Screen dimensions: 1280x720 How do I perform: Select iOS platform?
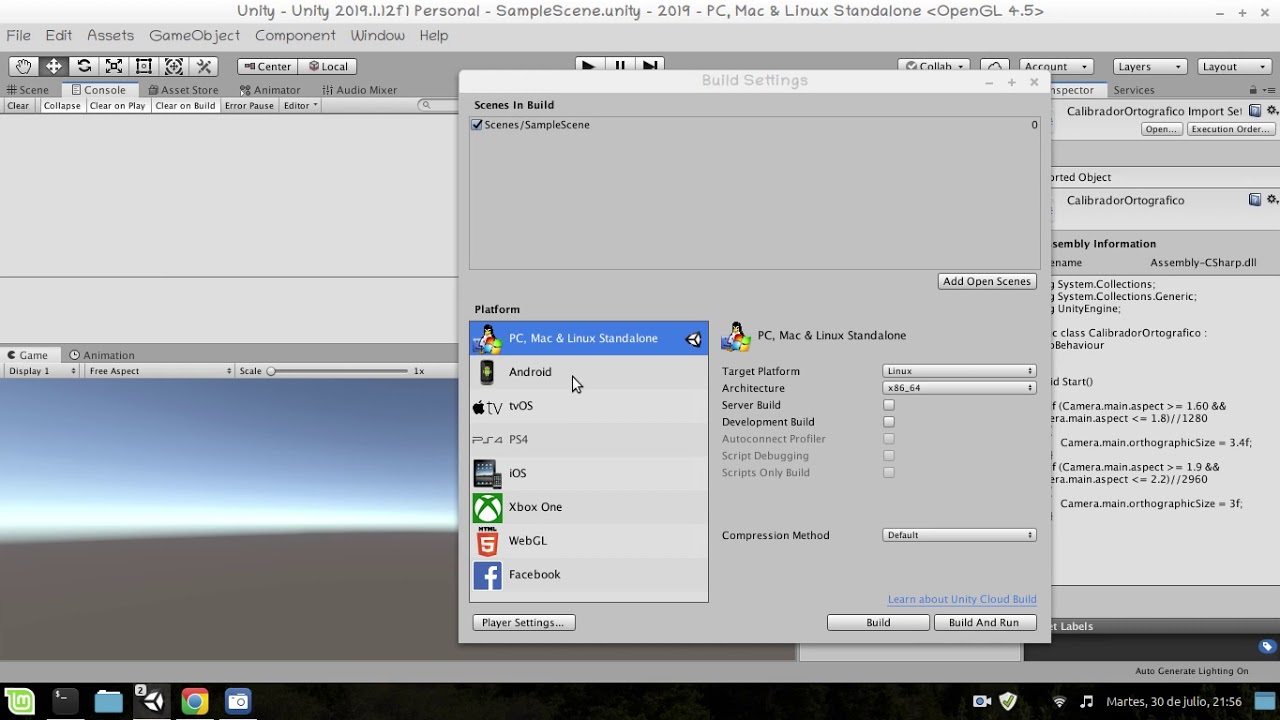pos(589,473)
